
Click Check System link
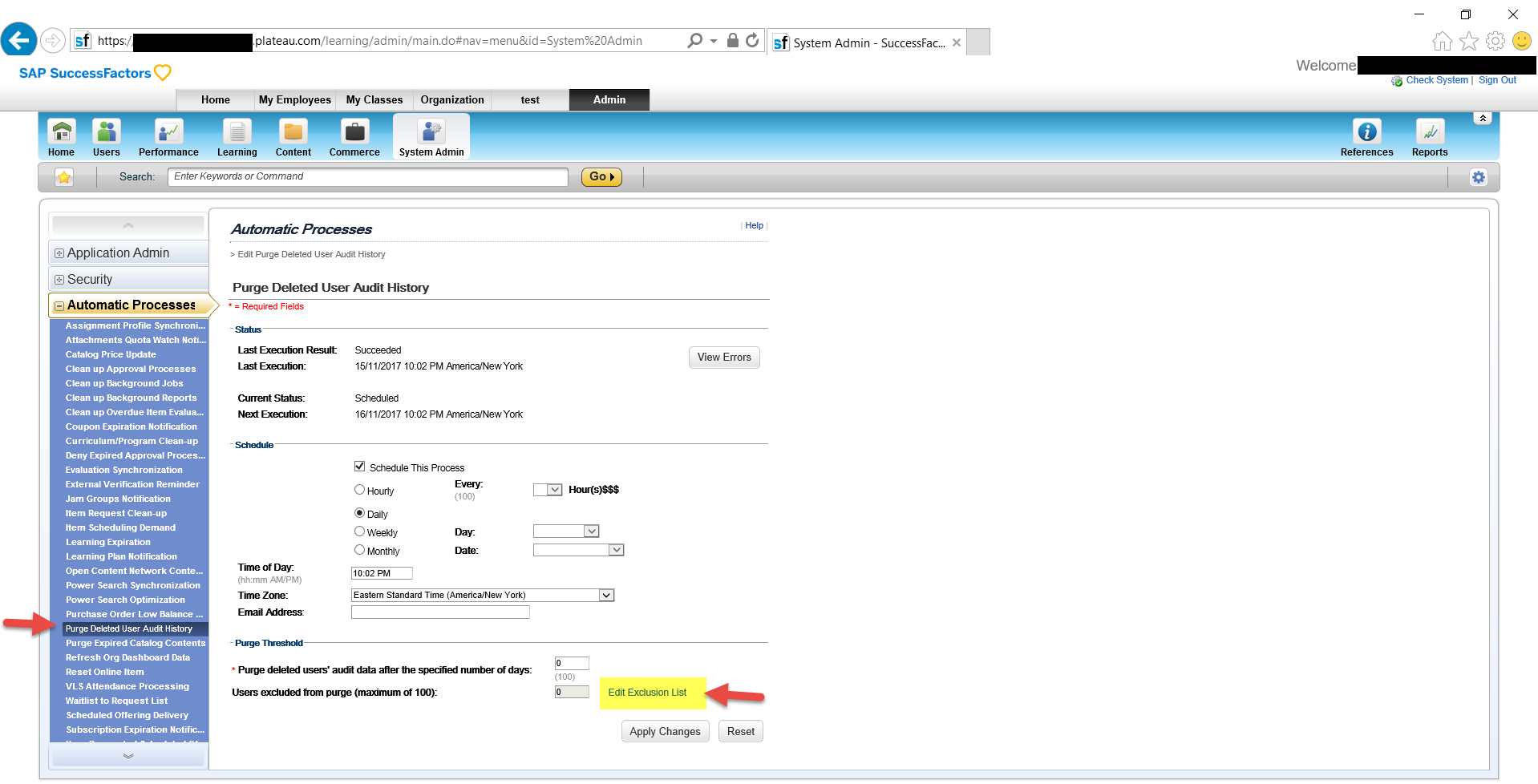click(x=1437, y=80)
